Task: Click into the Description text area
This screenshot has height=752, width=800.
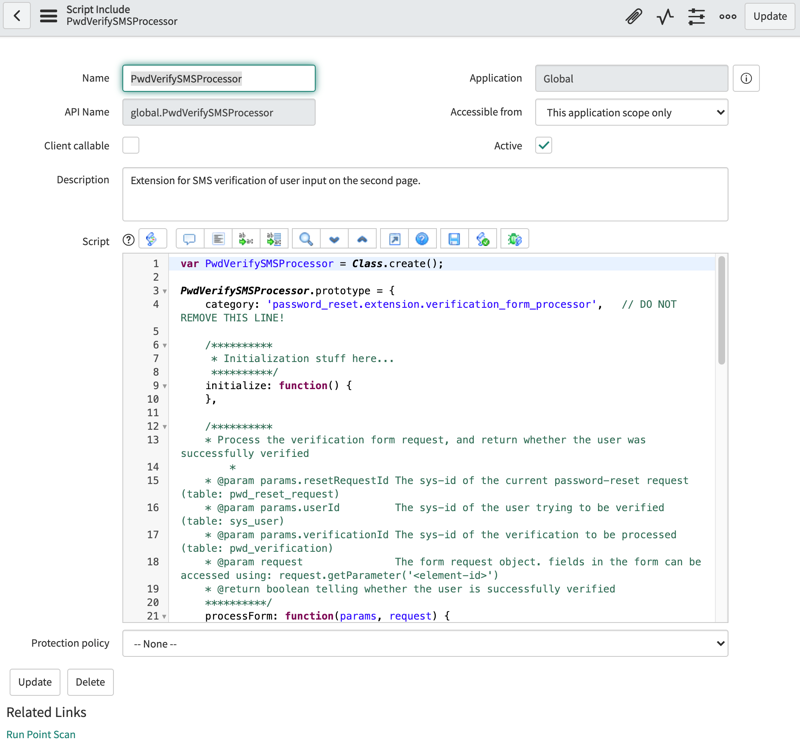Action: pos(425,194)
